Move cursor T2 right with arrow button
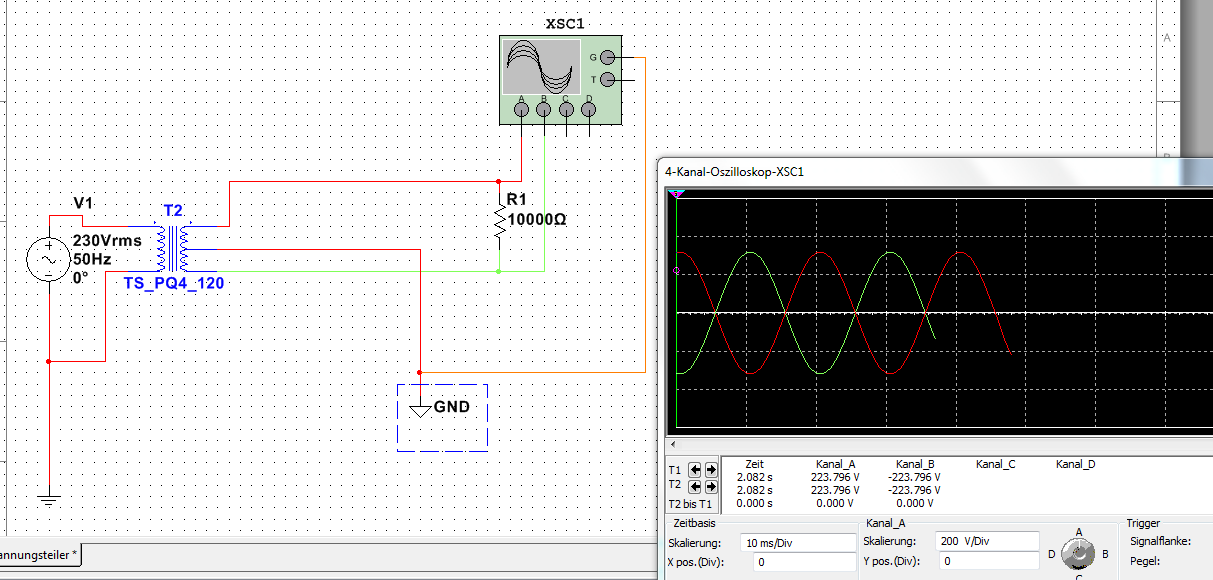The image size is (1213, 580). (x=711, y=486)
